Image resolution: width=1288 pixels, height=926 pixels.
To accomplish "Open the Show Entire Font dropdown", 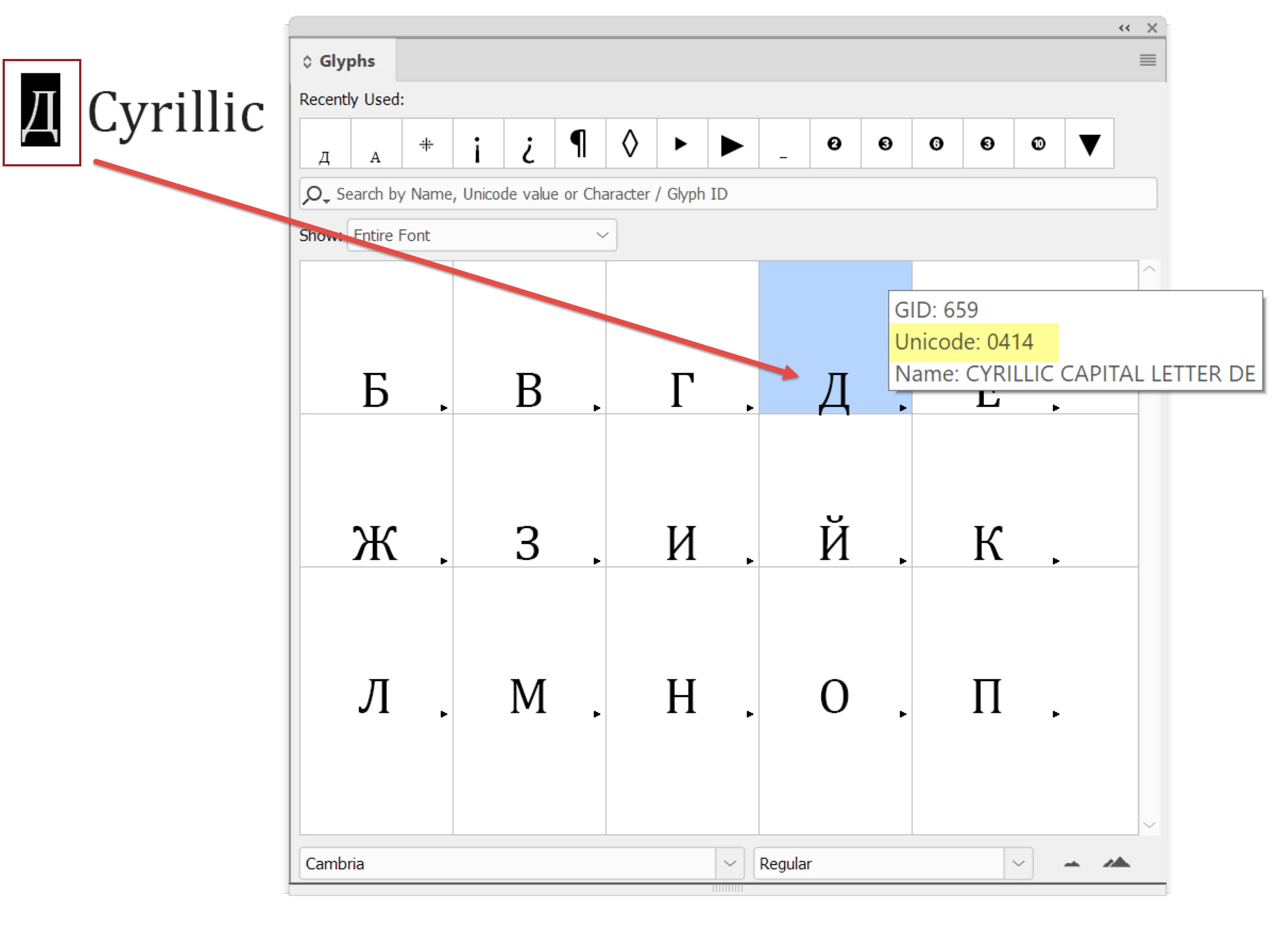I will pos(481,235).
